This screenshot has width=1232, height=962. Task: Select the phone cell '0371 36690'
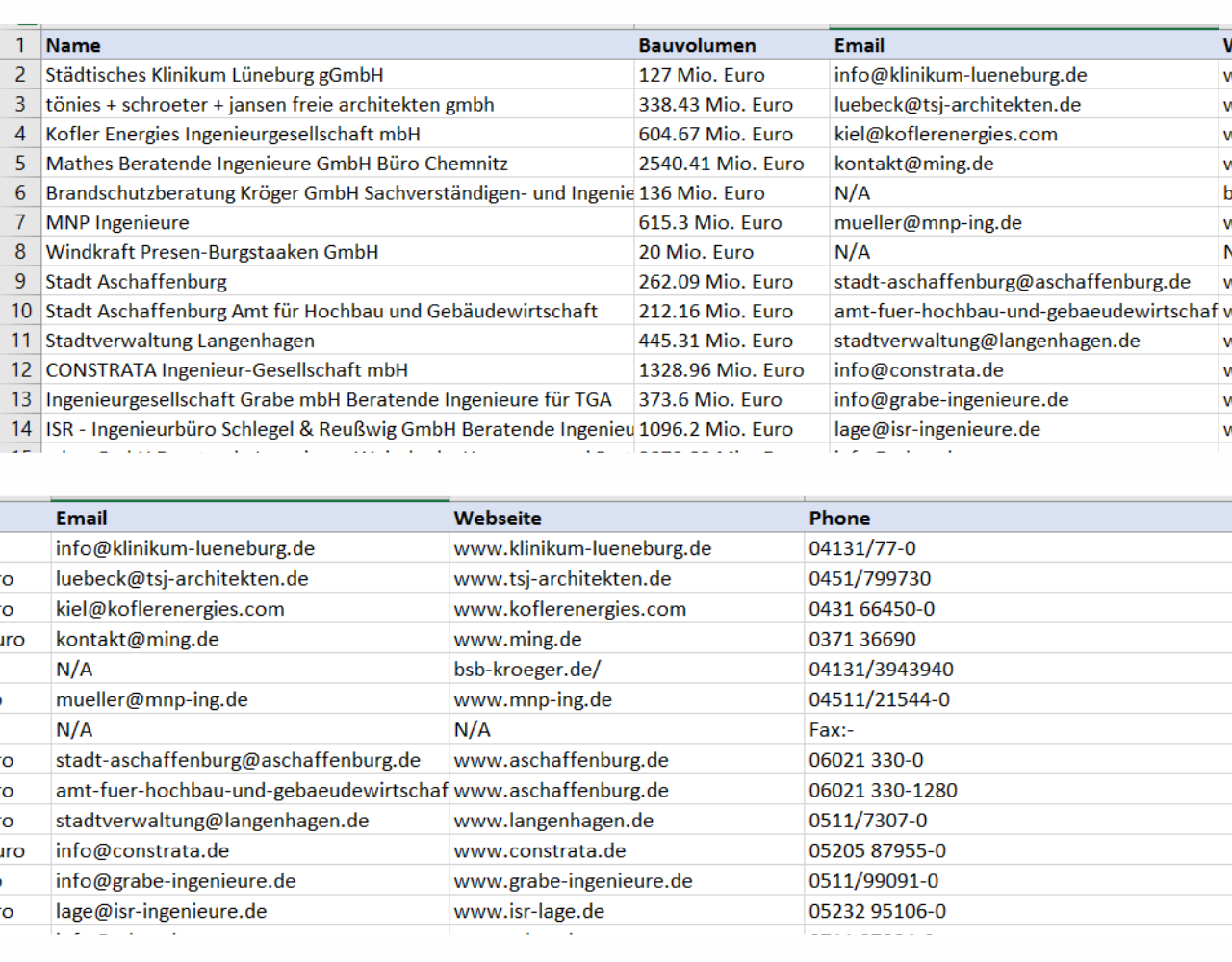click(1018, 639)
